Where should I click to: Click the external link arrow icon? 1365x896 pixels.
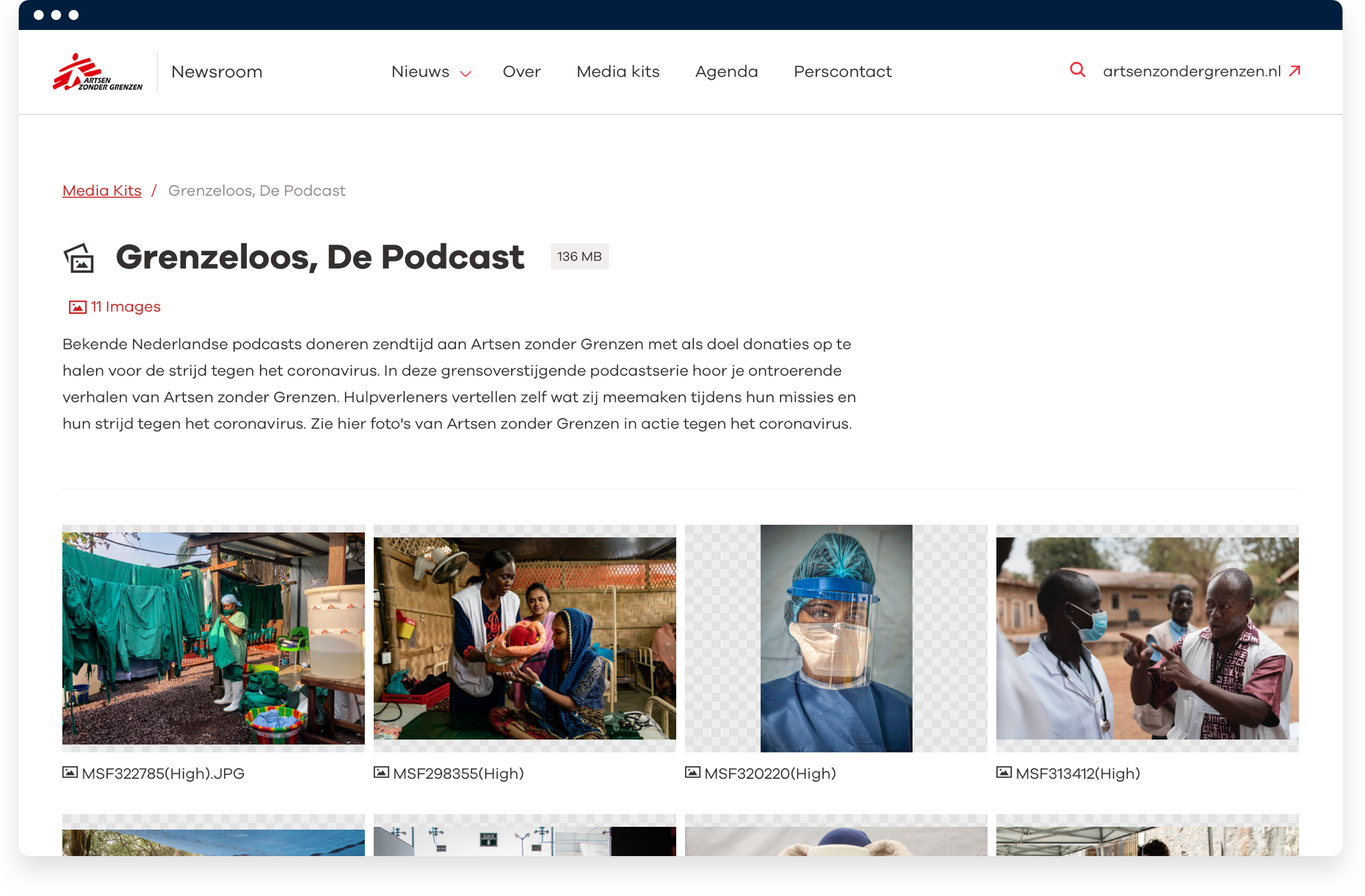pos(1295,71)
